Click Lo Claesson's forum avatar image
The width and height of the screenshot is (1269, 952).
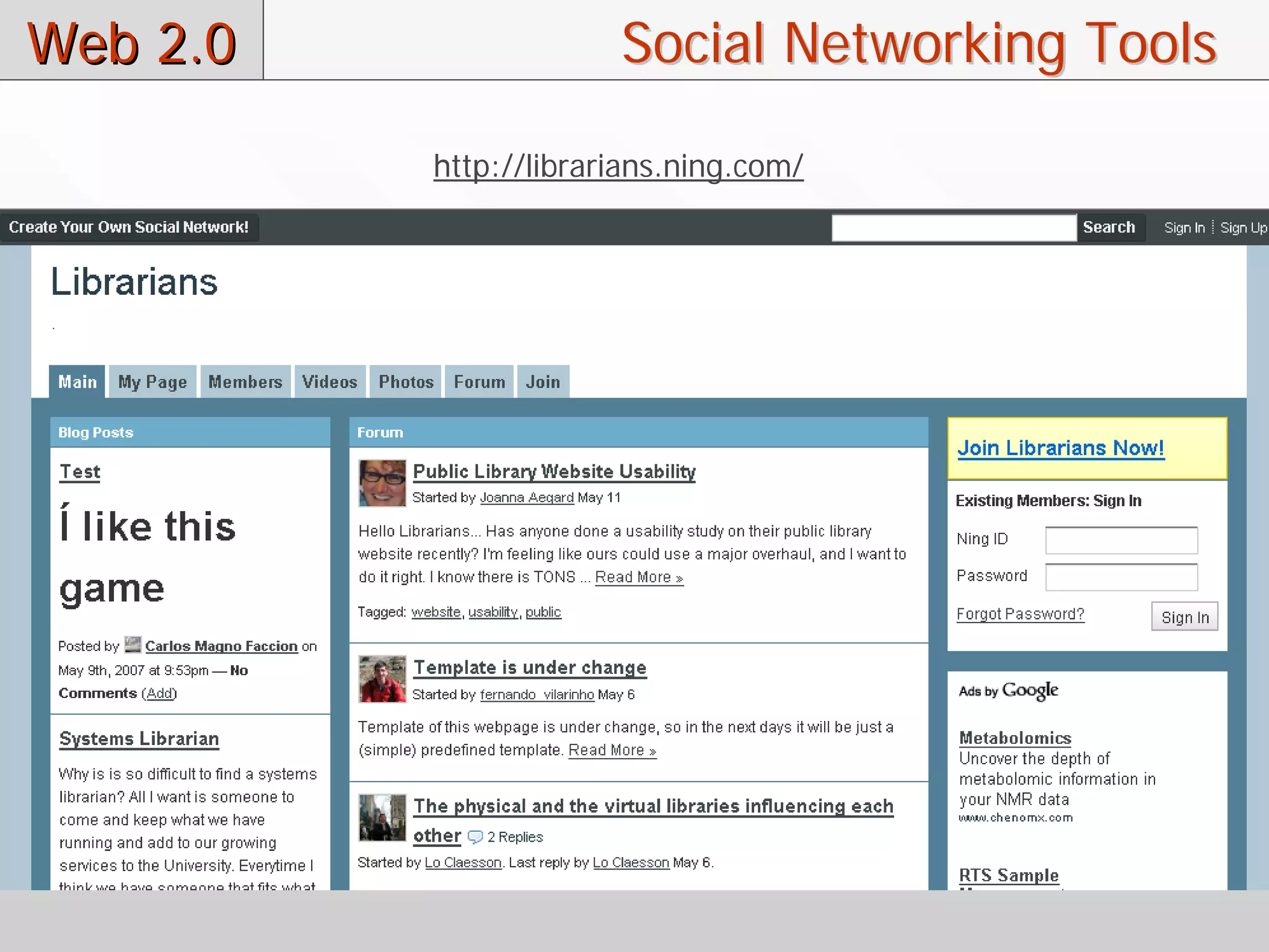point(382,818)
